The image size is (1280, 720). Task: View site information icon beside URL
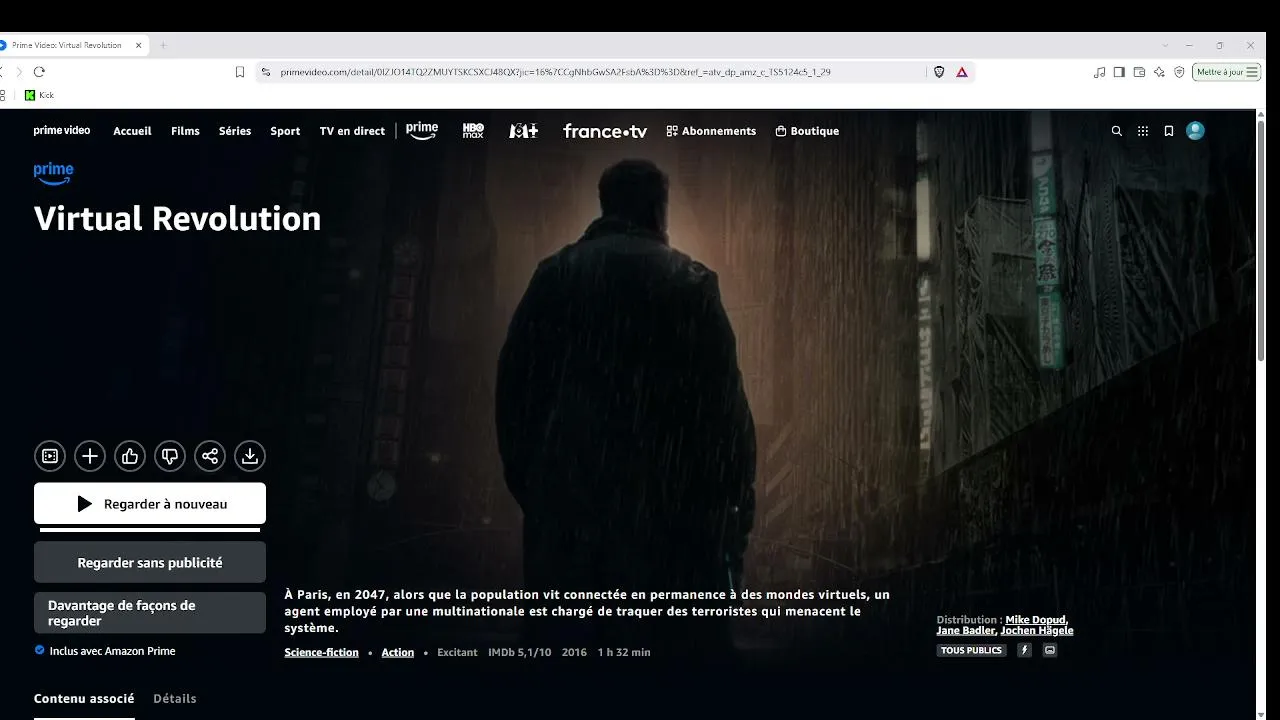[x=265, y=72]
